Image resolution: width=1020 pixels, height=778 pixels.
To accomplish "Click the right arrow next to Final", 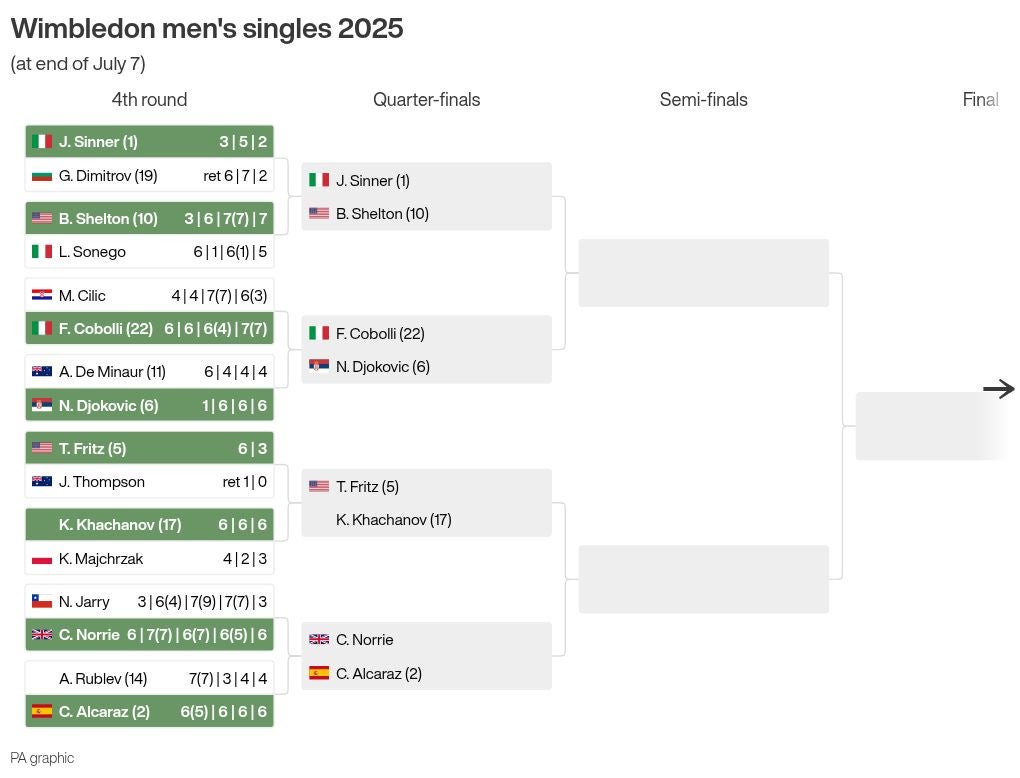I will [999, 389].
